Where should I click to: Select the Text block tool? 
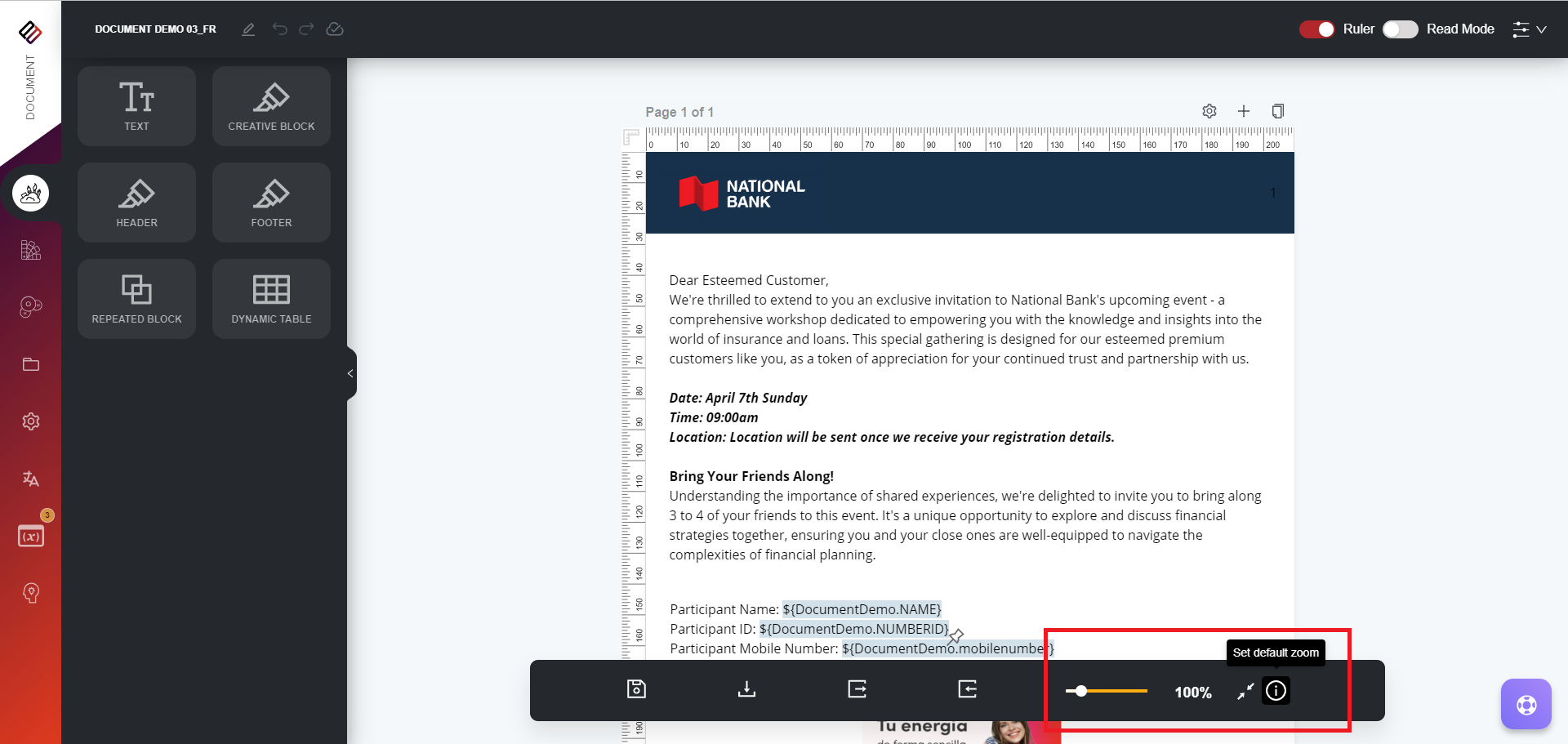pyautogui.click(x=136, y=105)
